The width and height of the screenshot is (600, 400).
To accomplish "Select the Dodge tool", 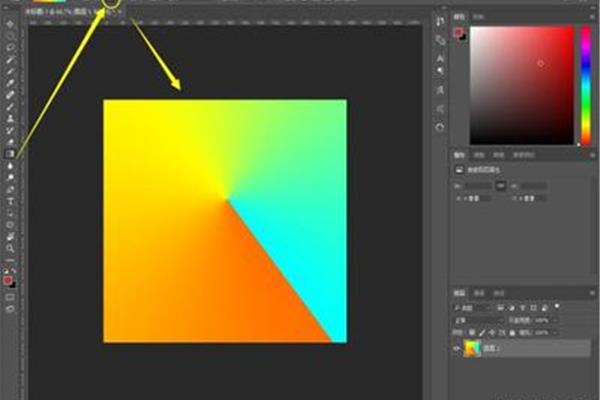I will point(10,178).
